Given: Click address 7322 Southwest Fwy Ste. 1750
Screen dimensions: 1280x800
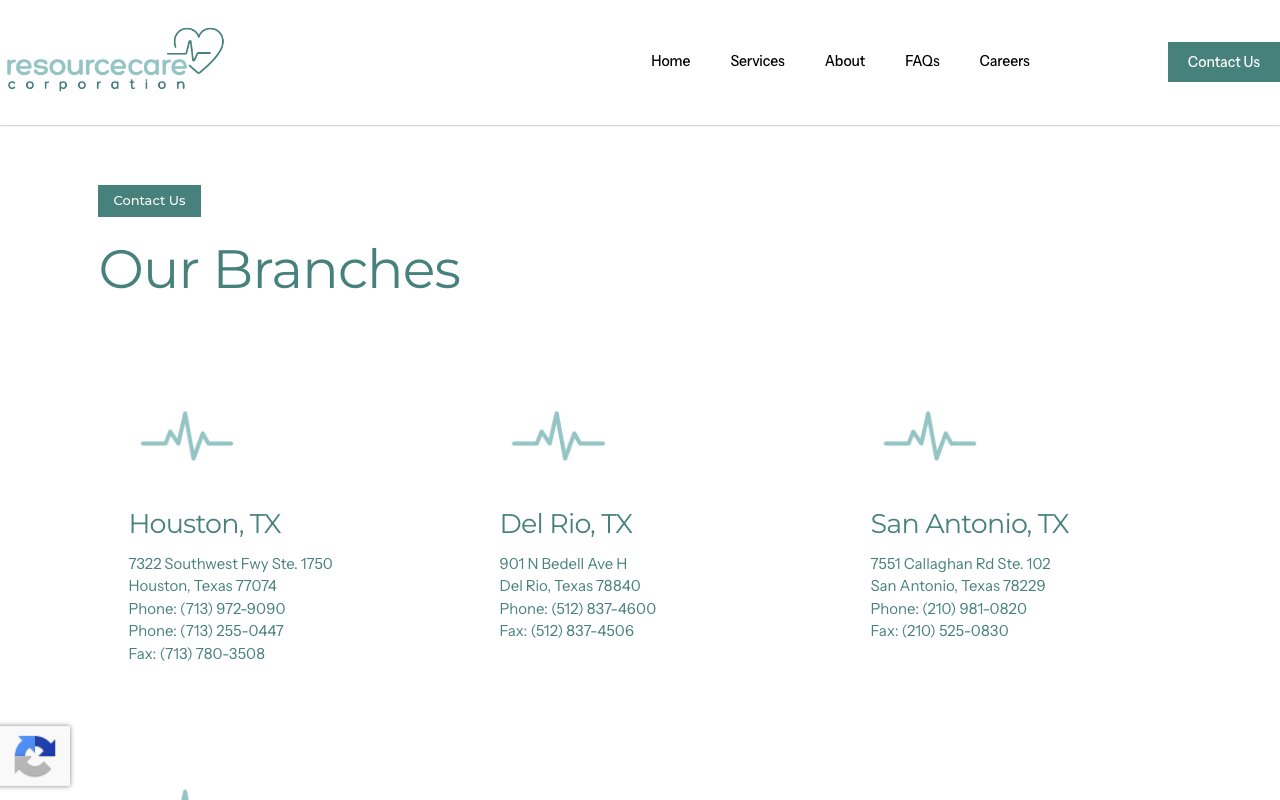Looking at the screenshot, I should click(230, 564).
